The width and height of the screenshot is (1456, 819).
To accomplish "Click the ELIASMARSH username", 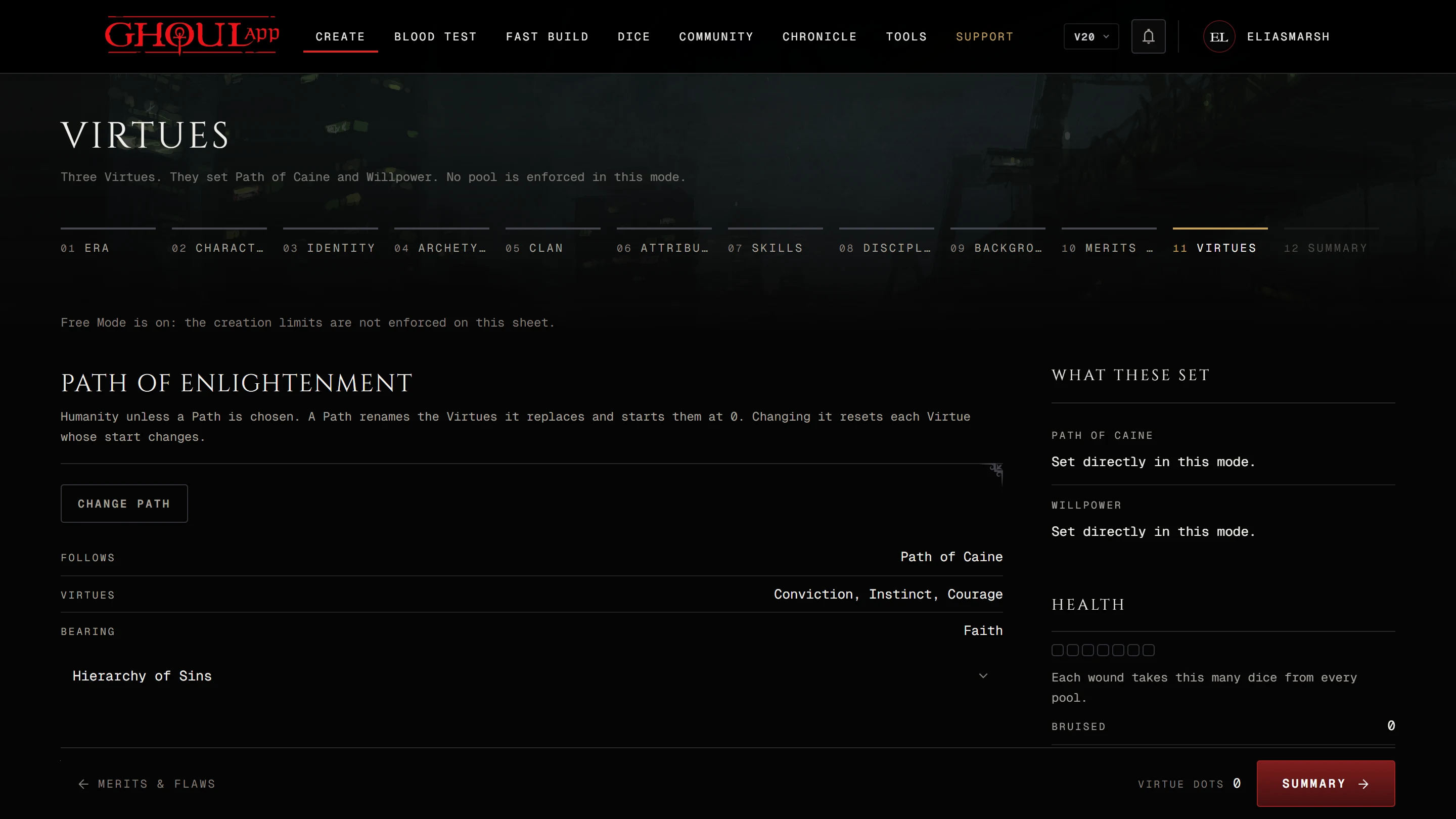I will 1288,37.
